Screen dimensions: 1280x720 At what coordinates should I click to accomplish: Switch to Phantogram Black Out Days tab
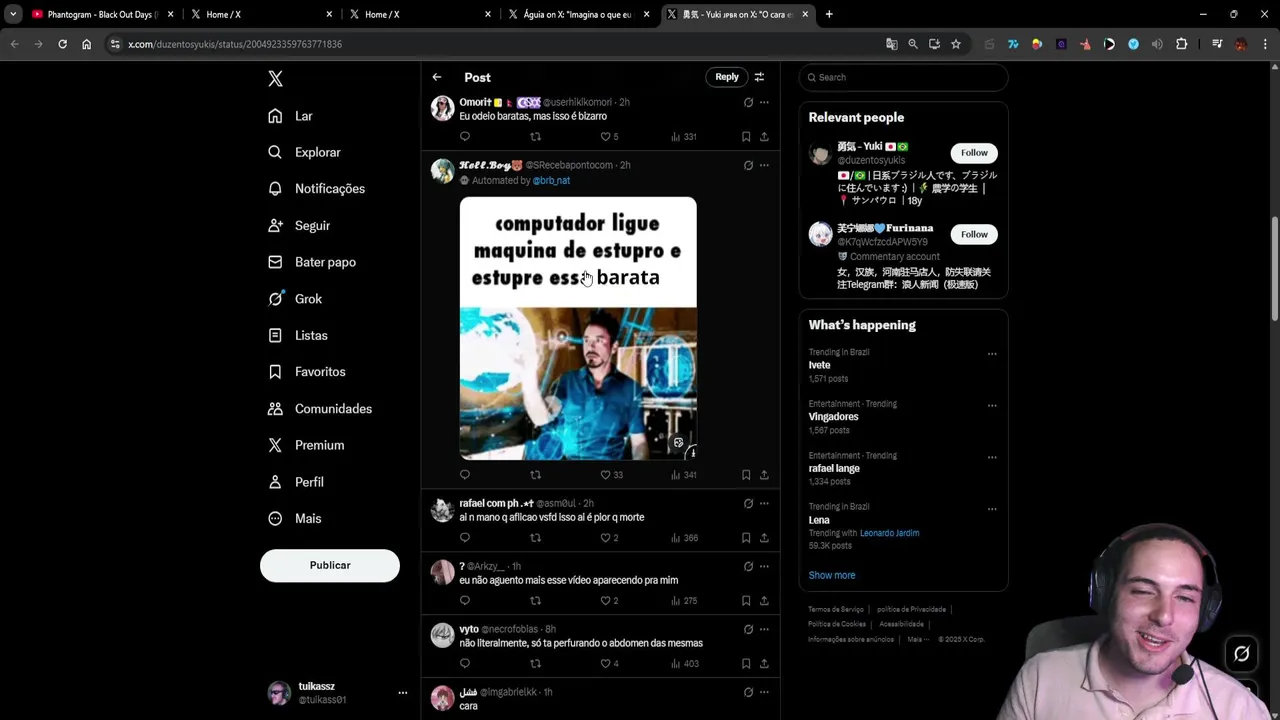103,14
